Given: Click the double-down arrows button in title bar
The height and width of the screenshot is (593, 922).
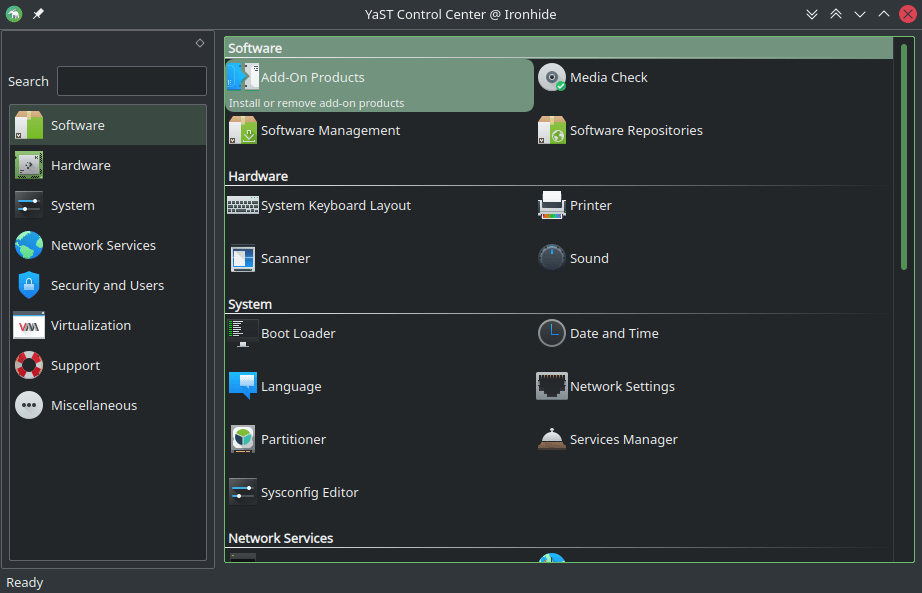Looking at the screenshot, I should coord(812,14).
